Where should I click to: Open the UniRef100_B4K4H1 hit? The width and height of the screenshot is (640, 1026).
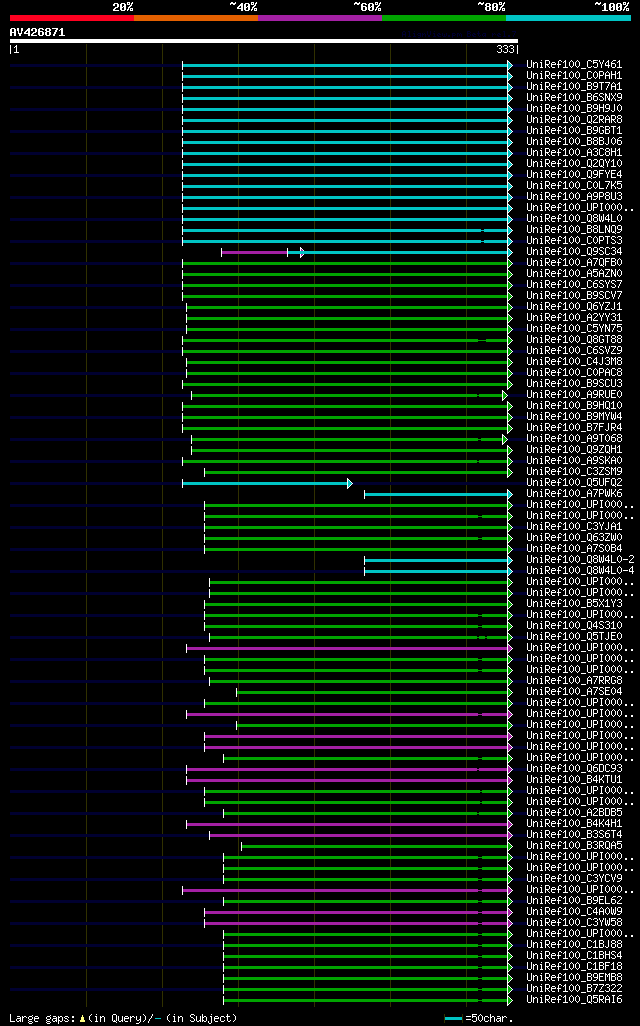click(574, 824)
